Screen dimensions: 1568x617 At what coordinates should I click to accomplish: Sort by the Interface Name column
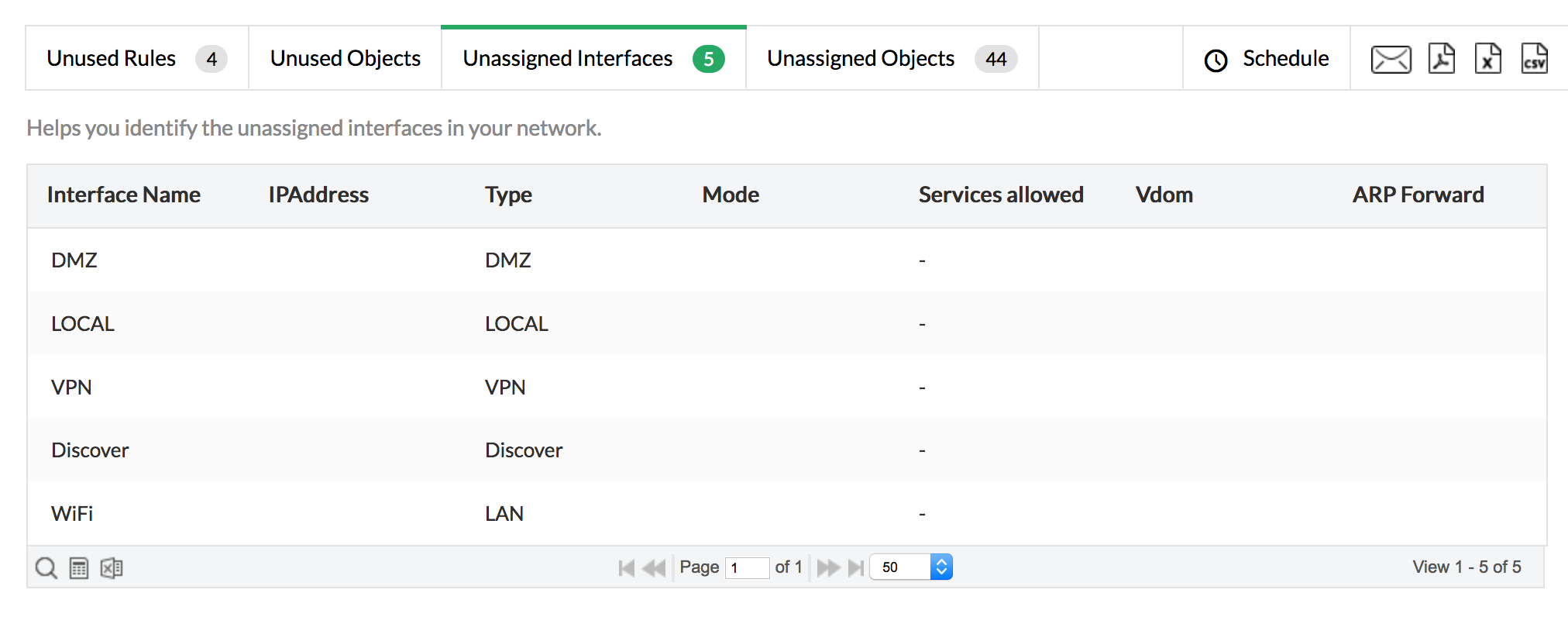coord(124,195)
